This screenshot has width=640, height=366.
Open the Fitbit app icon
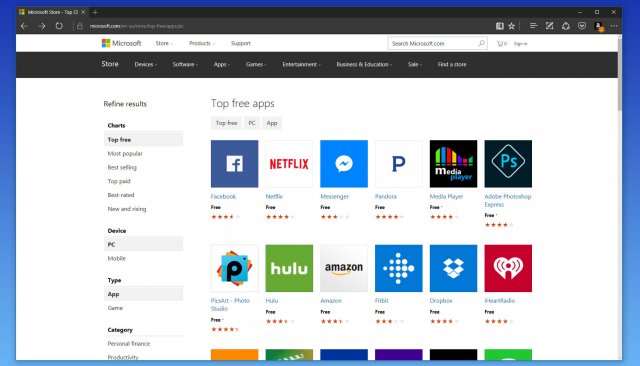coord(399,268)
